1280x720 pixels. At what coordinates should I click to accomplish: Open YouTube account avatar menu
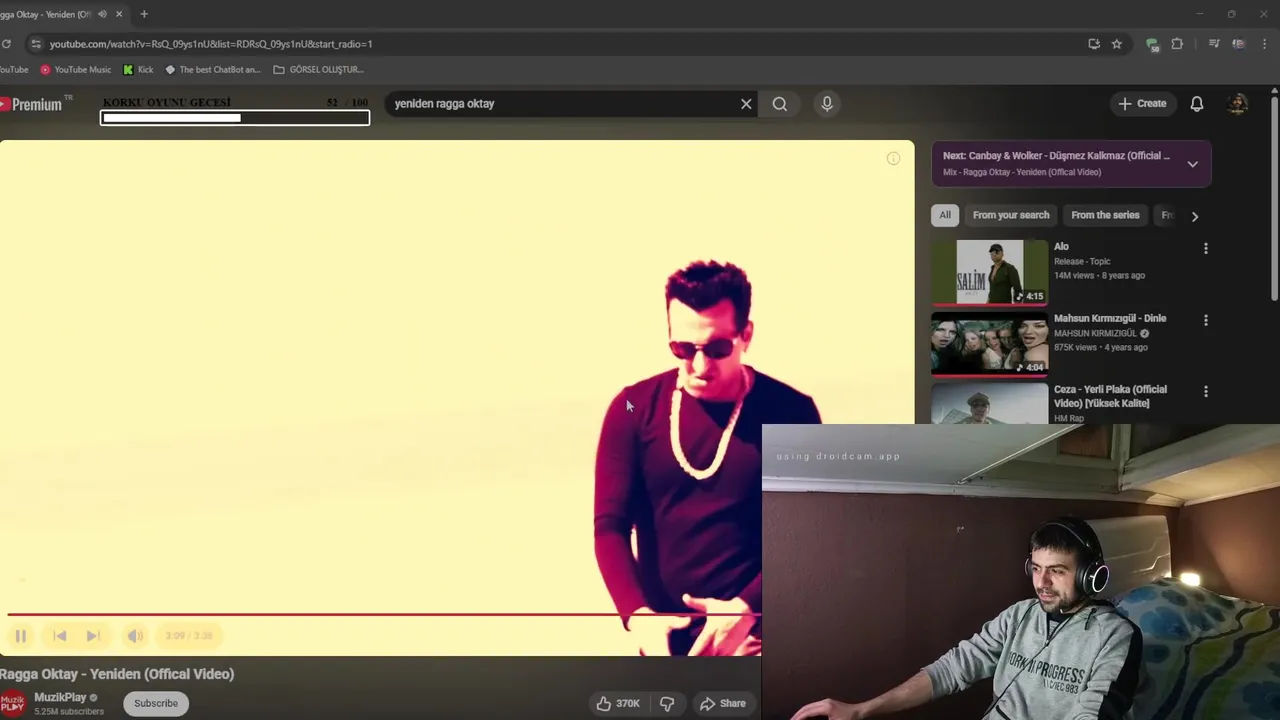click(x=1238, y=104)
